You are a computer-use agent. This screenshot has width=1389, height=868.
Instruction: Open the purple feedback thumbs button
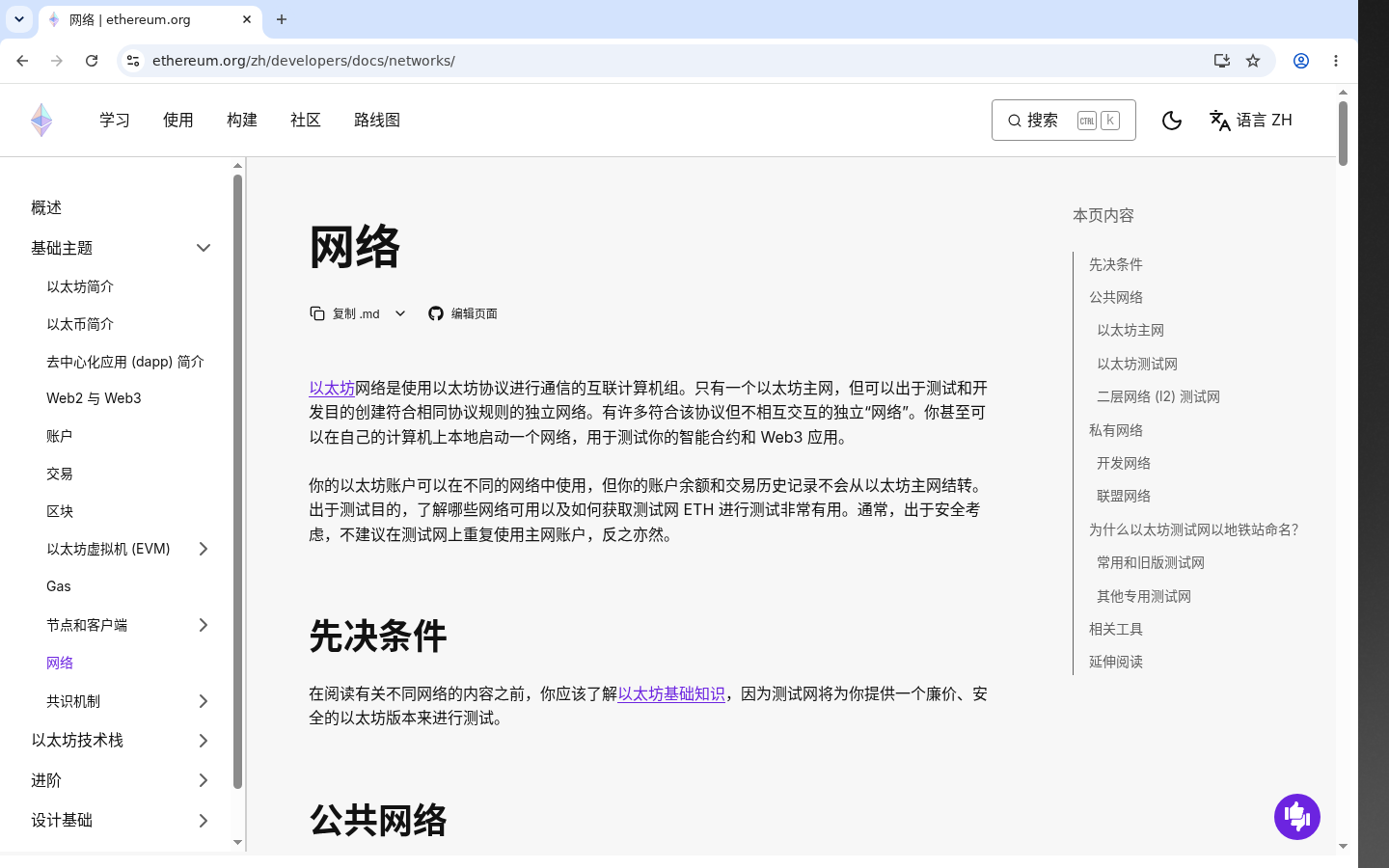tap(1297, 817)
